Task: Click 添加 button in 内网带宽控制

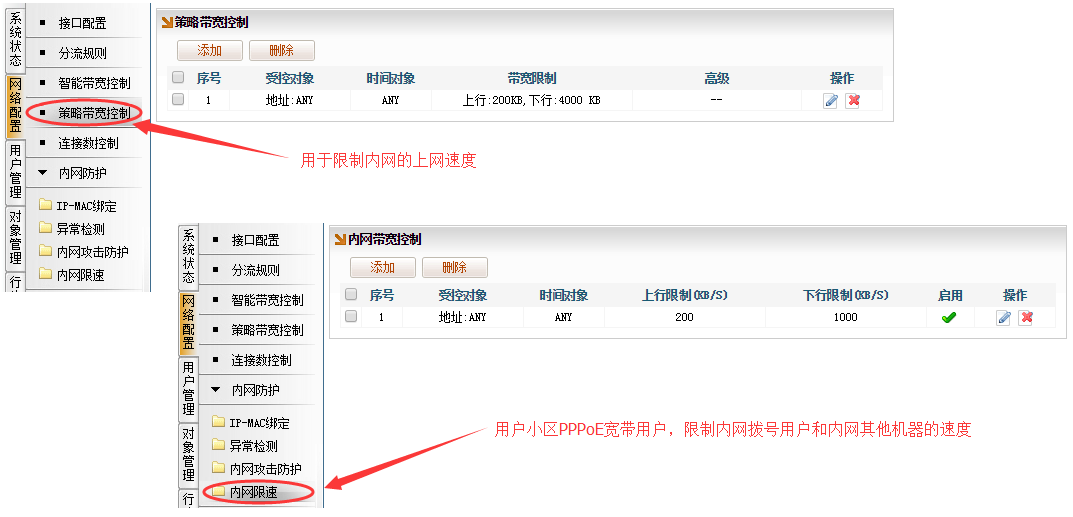Action: (383, 267)
